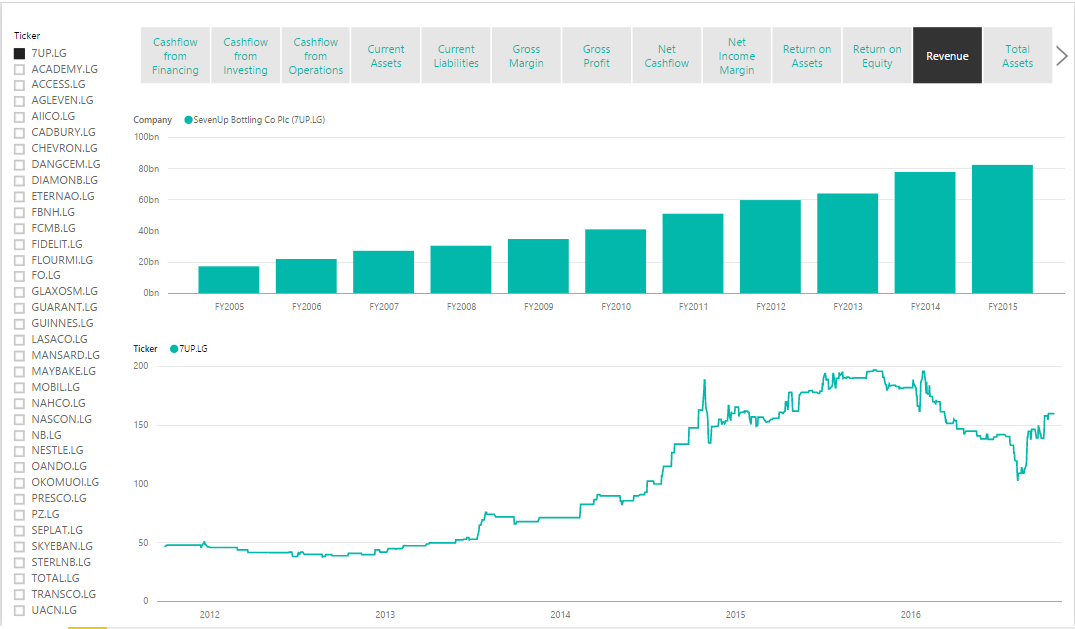Enable the OANDO.LG ticker checkbox
Image resolution: width=1075 pixels, height=629 pixels.
(x=17, y=466)
